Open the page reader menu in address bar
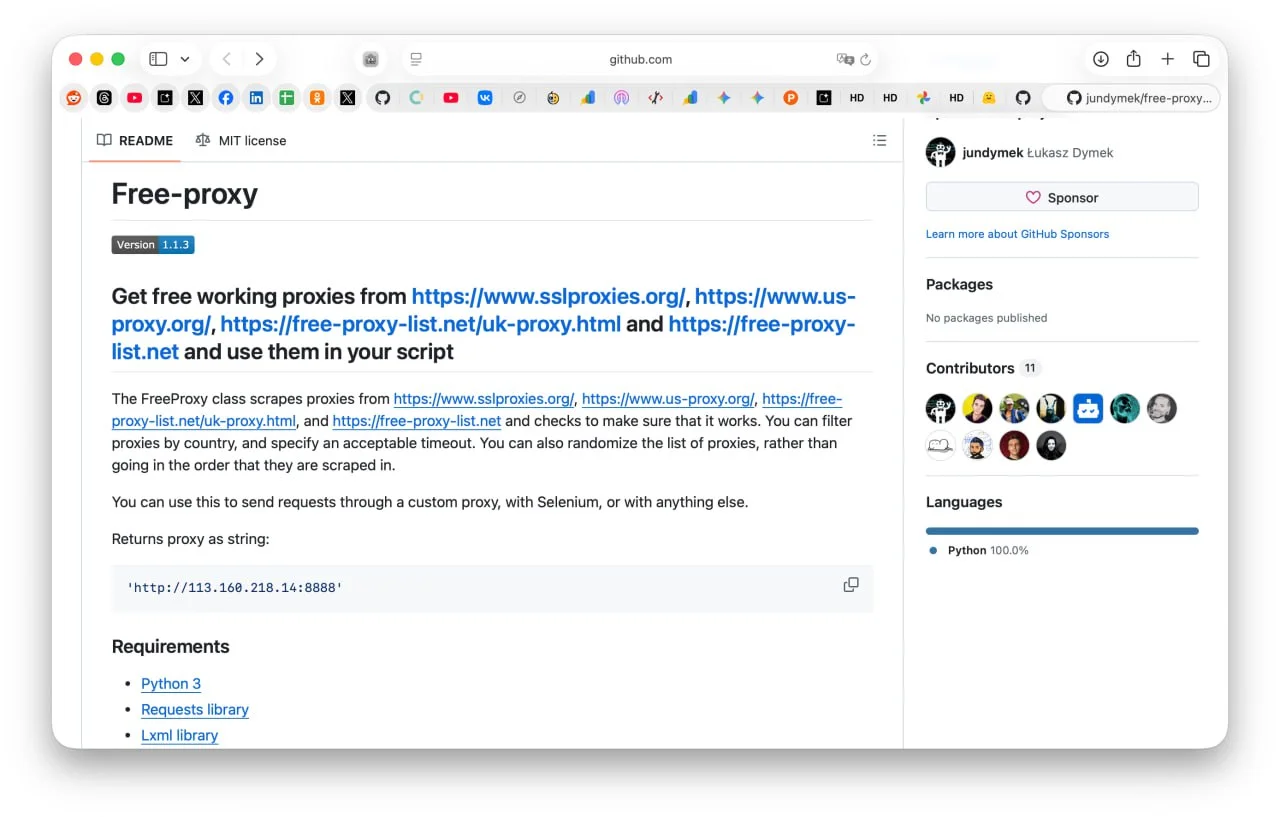1280x817 pixels. pos(416,60)
